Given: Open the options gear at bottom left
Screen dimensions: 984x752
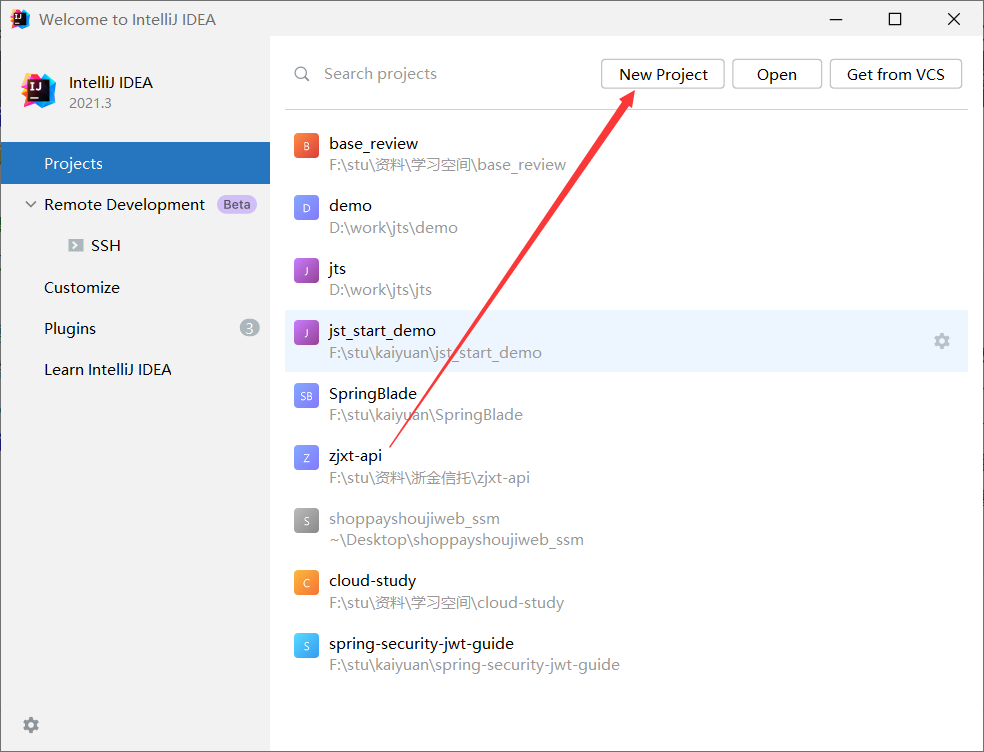Looking at the screenshot, I should point(31,725).
